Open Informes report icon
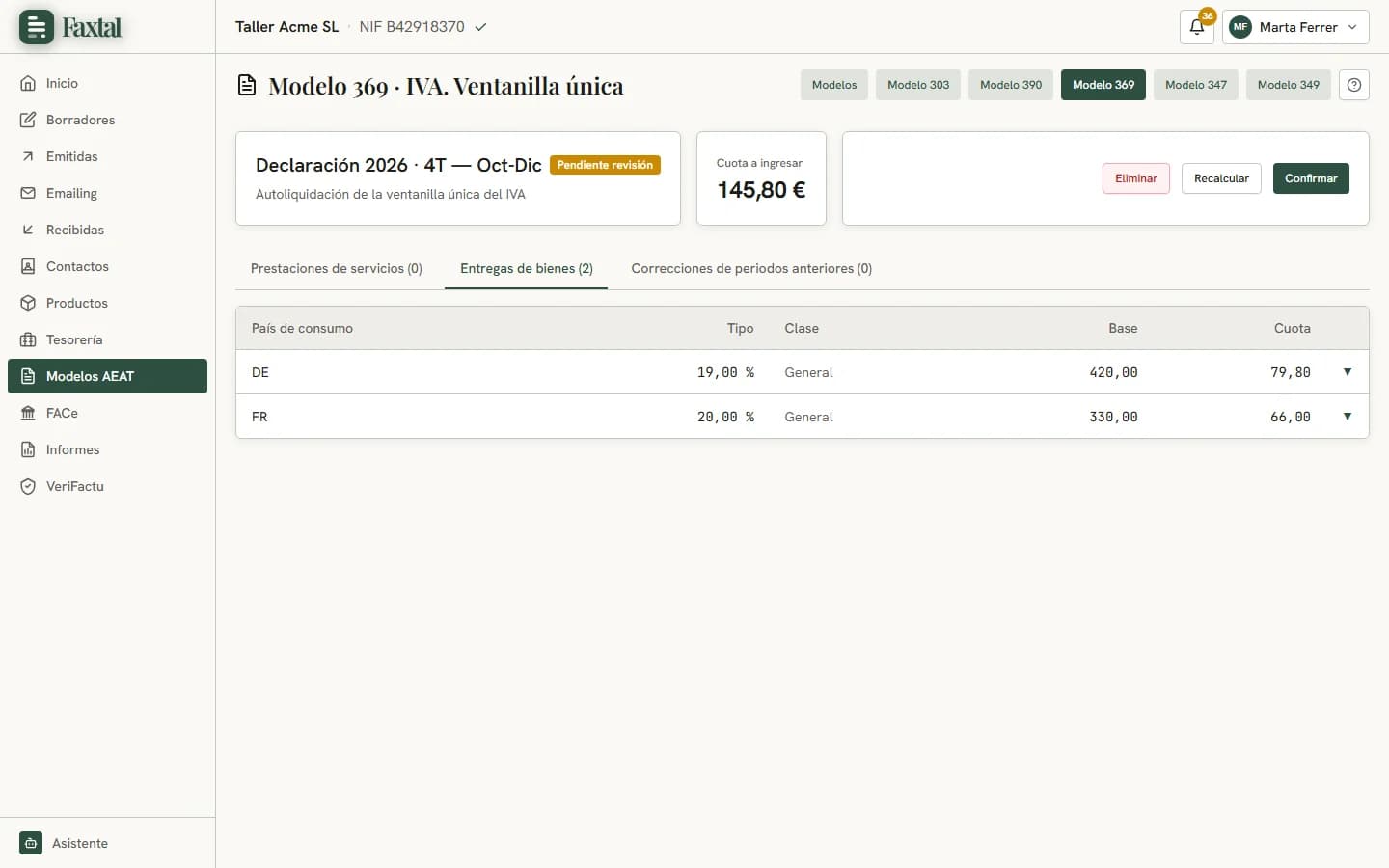This screenshot has height=868, width=1389. 28,449
